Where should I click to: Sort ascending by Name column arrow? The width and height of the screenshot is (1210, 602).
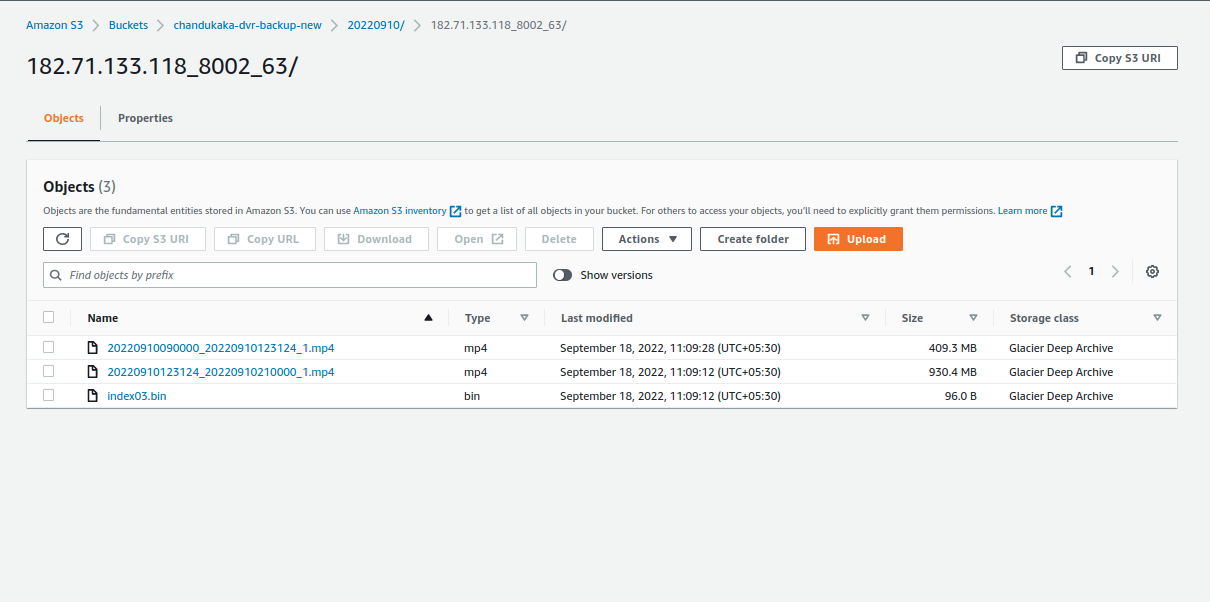tap(429, 318)
